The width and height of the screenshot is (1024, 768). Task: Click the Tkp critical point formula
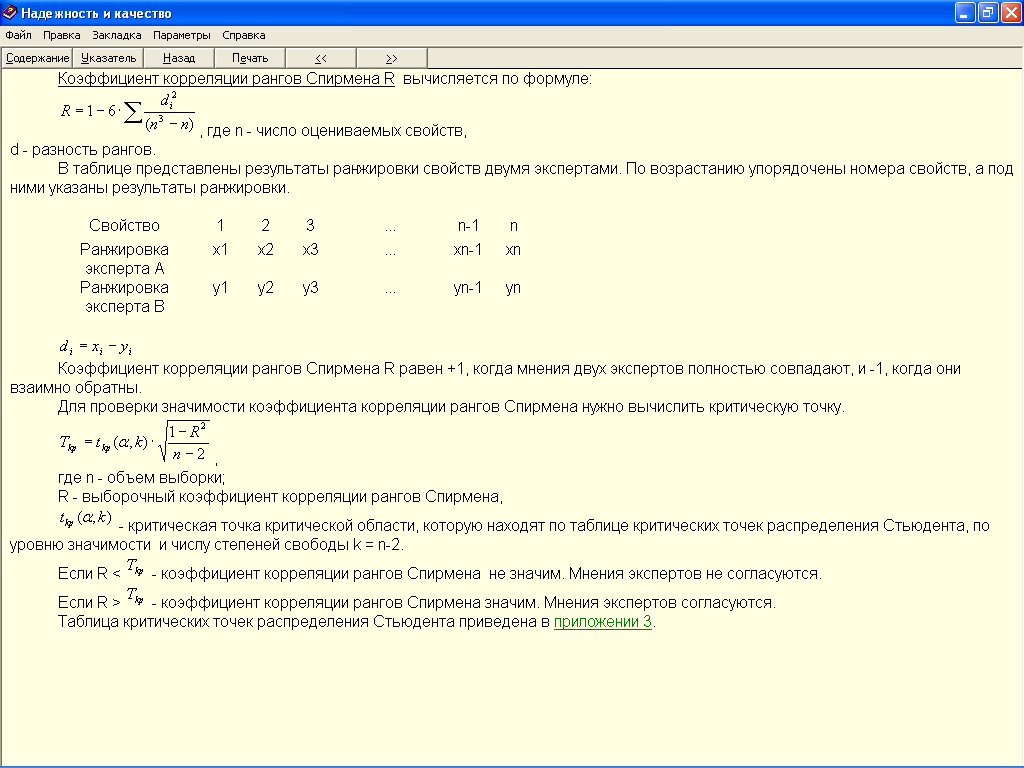click(135, 441)
